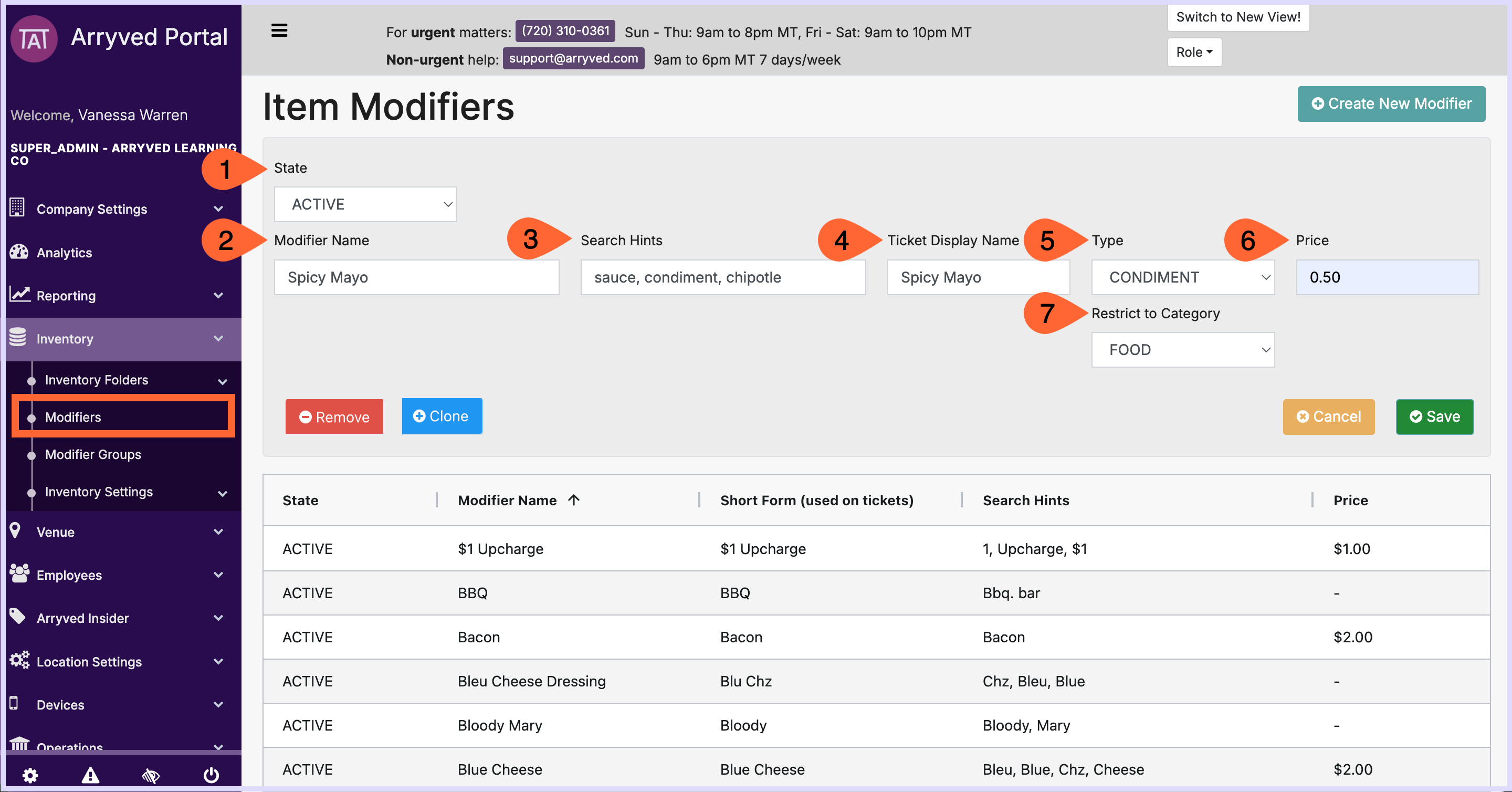The image size is (1512, 792).
Task: Click the Location Settings gears icon
Action: (x=19, y=661)
